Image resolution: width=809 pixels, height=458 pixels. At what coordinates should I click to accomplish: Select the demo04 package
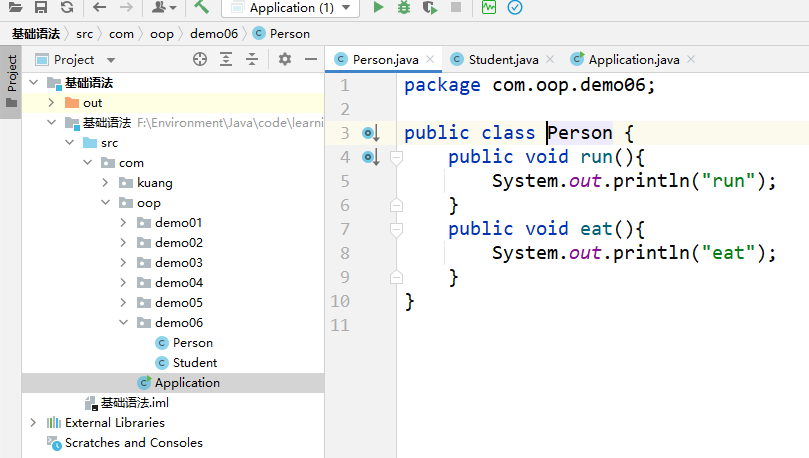point(170,283)
